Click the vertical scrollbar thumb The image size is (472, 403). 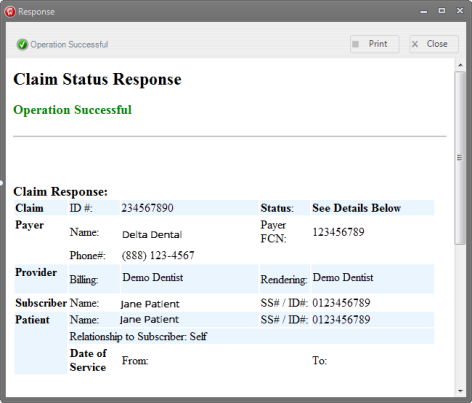tap(460, 158)
